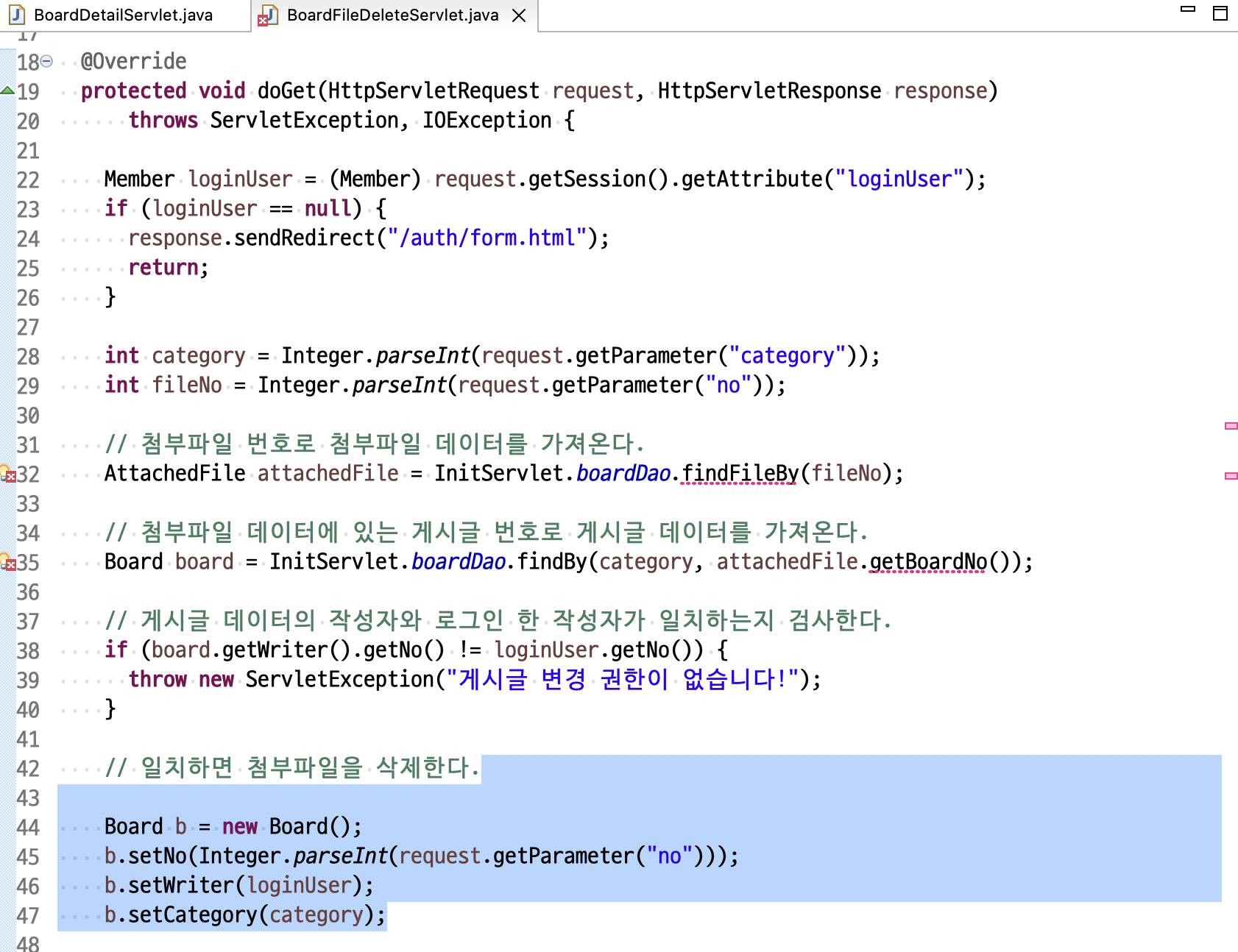
Task: Maximize the editor pane
Action: [1220, 13]
